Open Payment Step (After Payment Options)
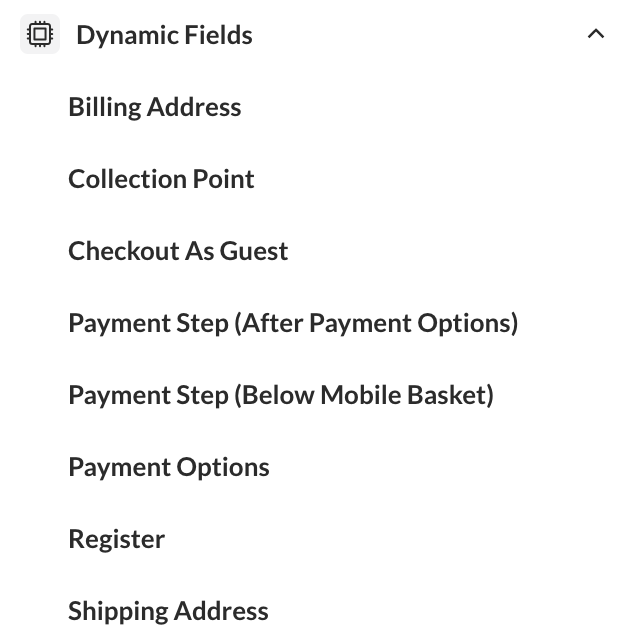 coord(293,323)
